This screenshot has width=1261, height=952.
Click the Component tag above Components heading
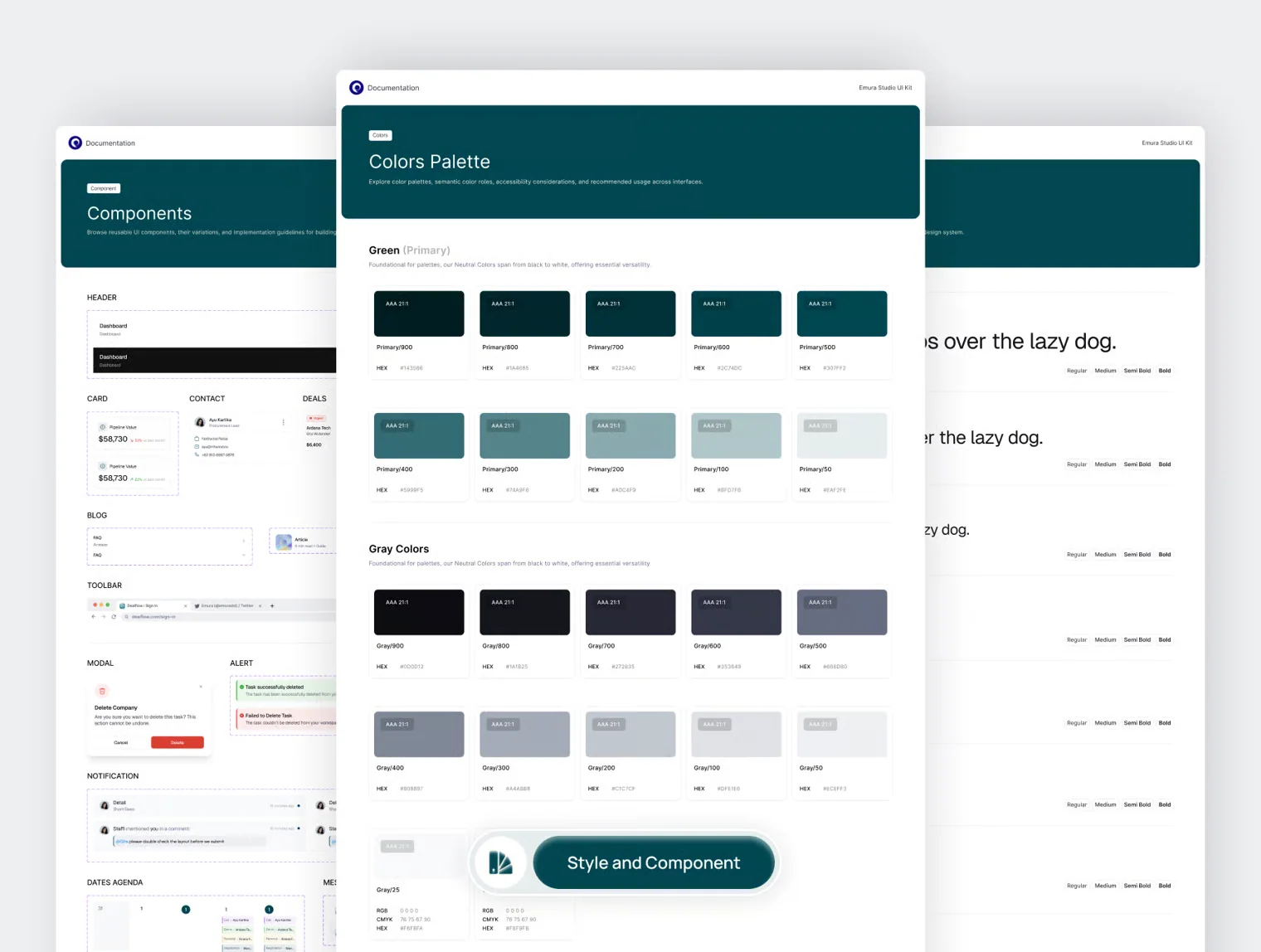[104, 188]
